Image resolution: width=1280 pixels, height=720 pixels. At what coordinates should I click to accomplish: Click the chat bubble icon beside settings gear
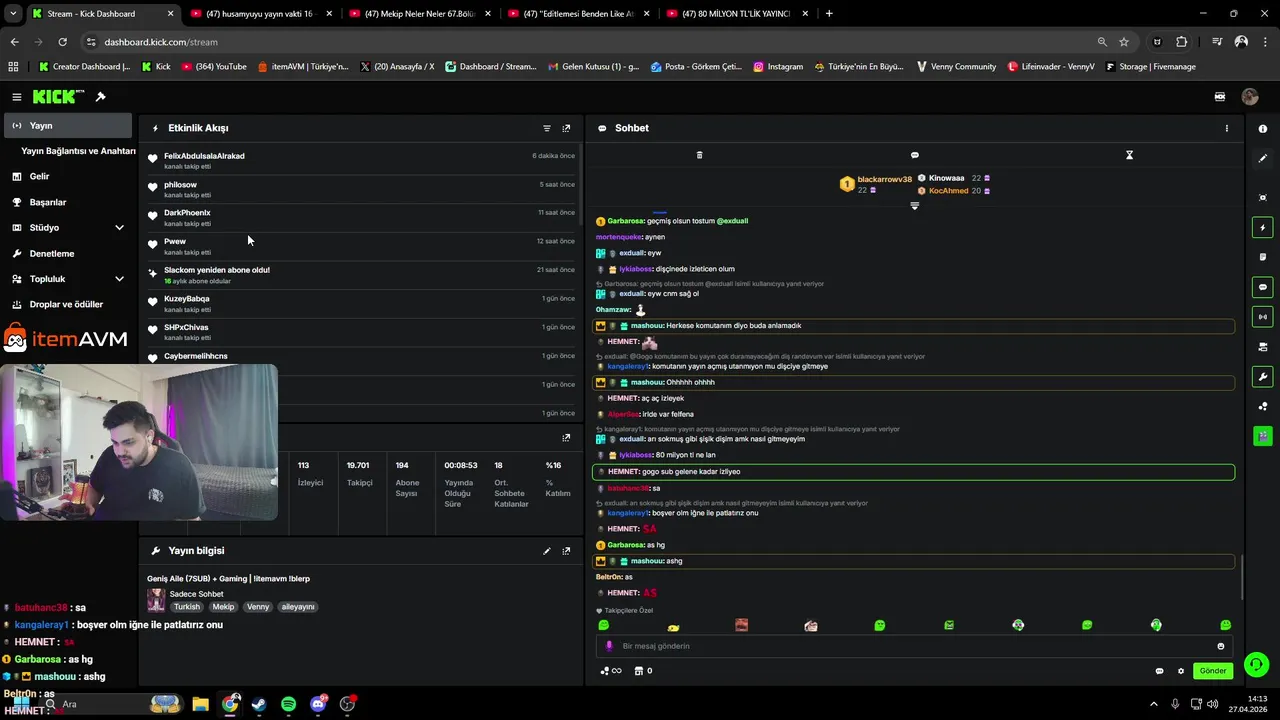pyautogui.click(x=1160, y=671)
